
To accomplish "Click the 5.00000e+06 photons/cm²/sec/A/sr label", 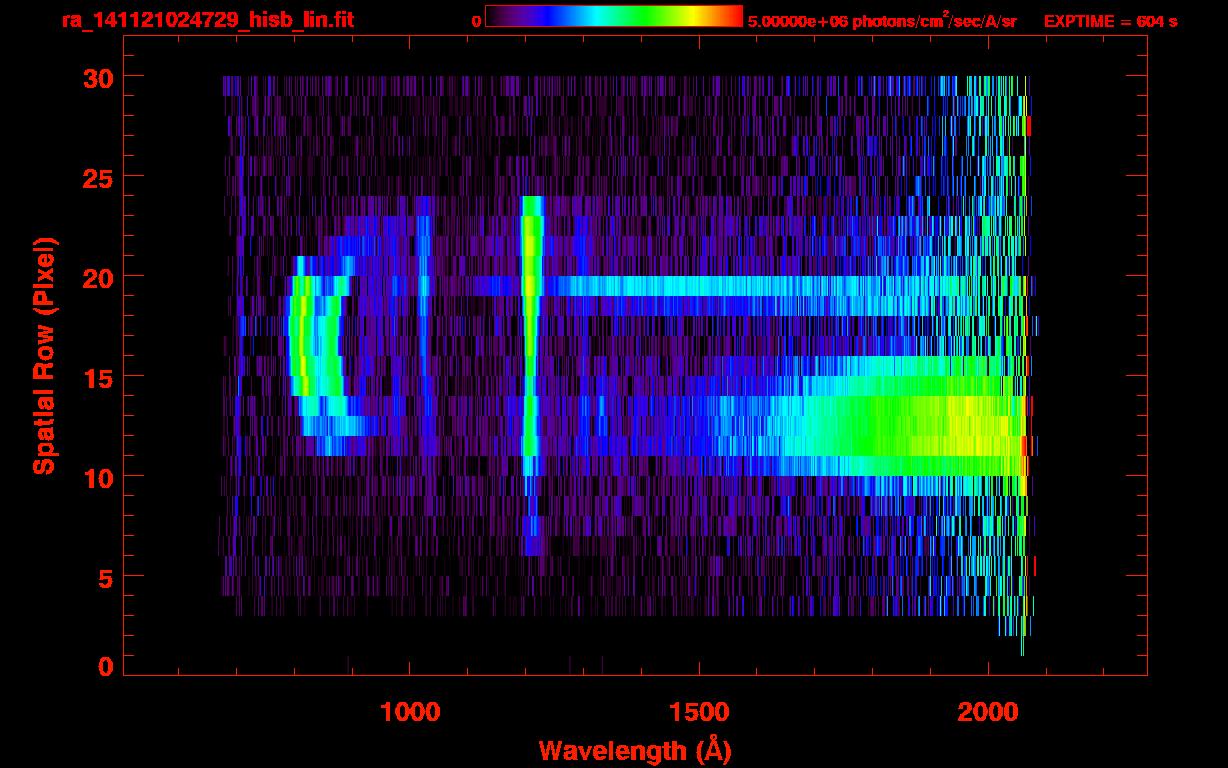I will click(882, 21).
